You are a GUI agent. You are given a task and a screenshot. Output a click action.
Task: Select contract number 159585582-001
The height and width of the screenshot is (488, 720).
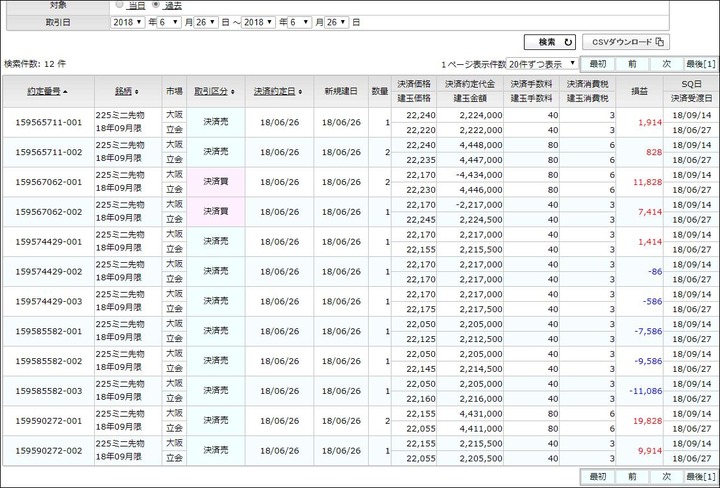48,331
